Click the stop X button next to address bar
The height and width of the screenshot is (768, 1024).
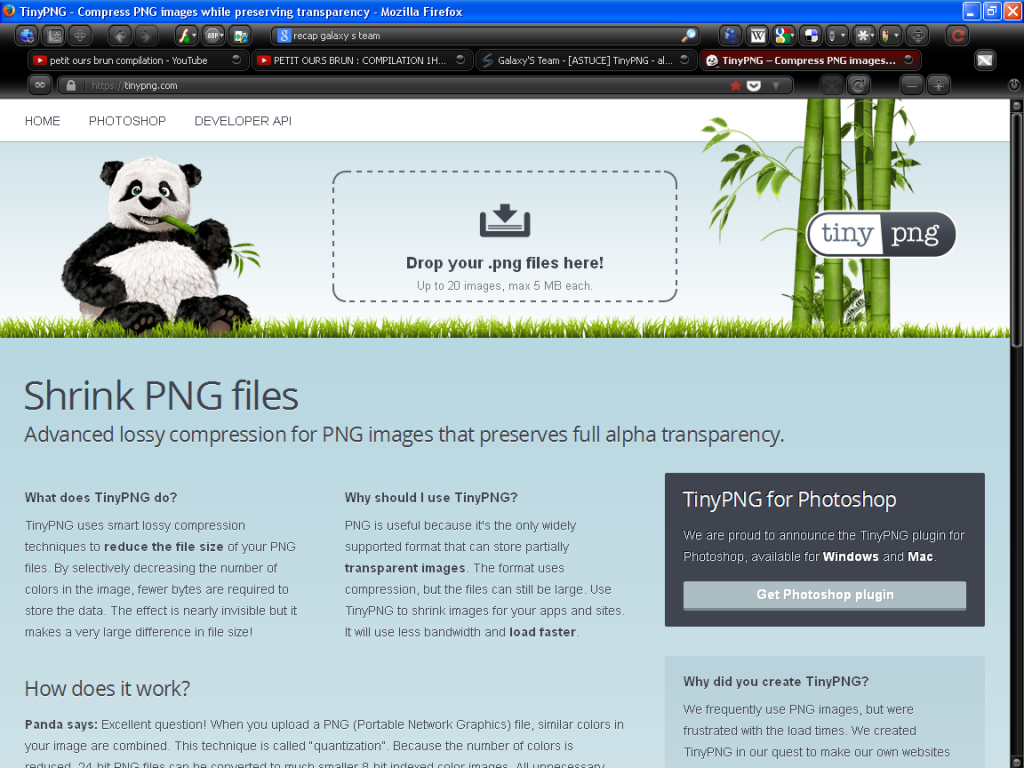(831, 85)
